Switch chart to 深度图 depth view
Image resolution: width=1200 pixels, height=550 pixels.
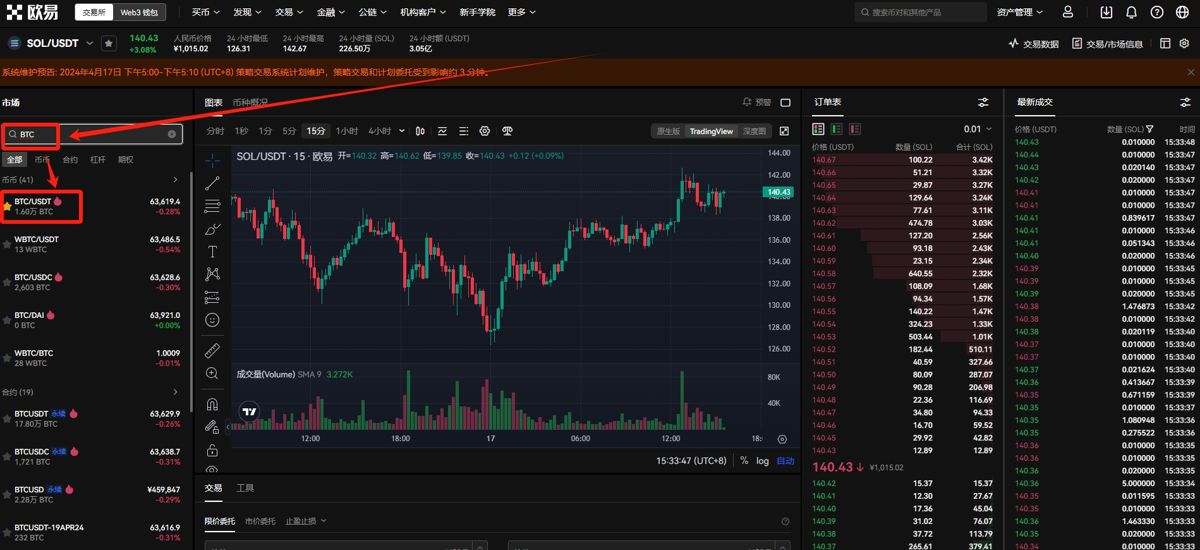(x=755, y=131)
